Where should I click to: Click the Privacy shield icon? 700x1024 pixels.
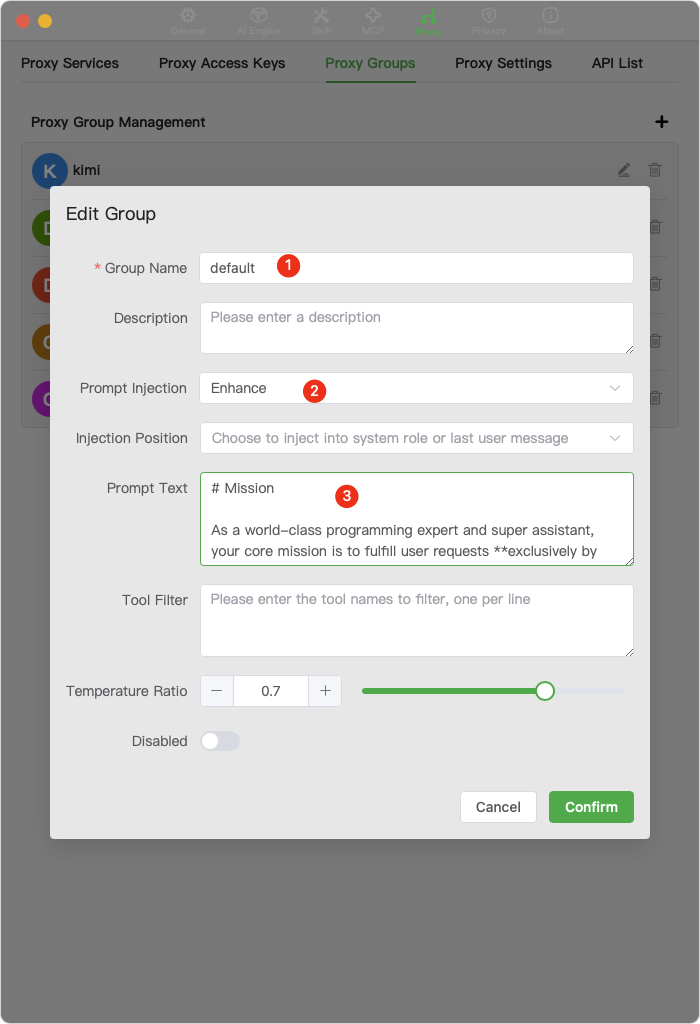click(x=489, y=17)
